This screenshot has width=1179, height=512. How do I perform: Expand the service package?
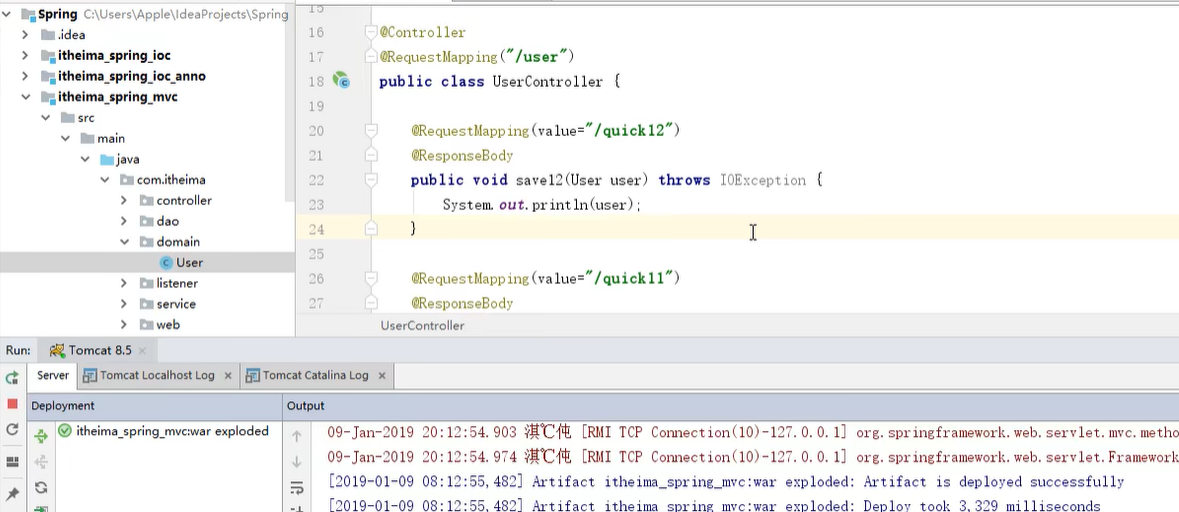pyautogui.click(x=123, y=304)
